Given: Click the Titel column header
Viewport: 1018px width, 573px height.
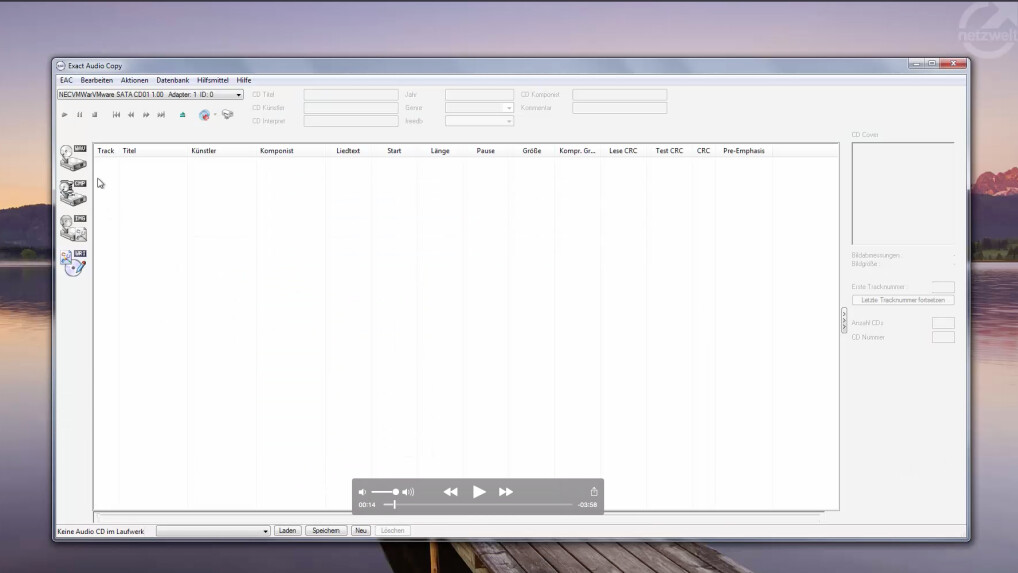Looking at the screenshot, I should pyautogui.click(x=129, y=151).
